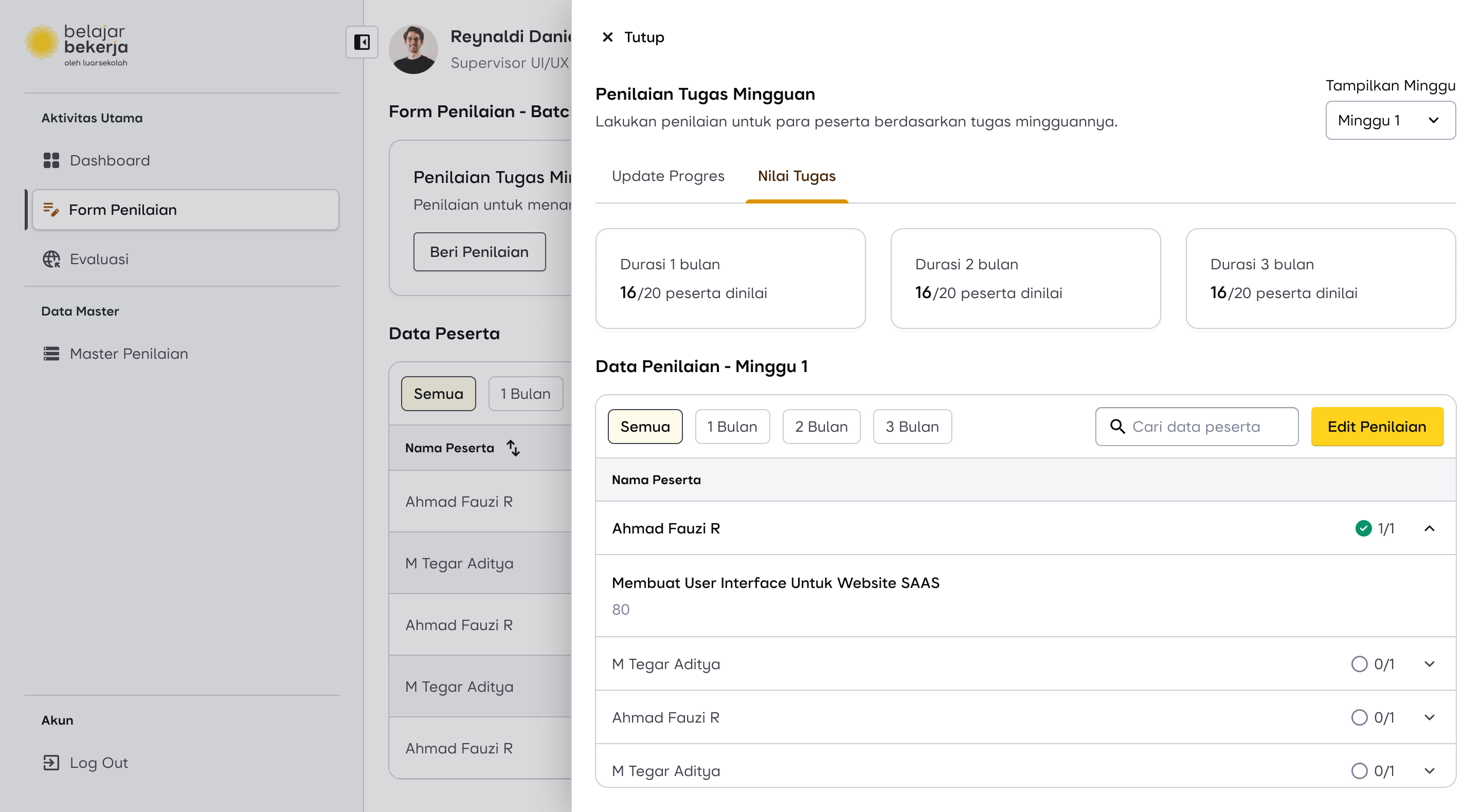Collapse the expanded Ahmad Fauzi R row
This screenshot has height=812, width=1481.
pyautogui.click(x=1430, y=528)
